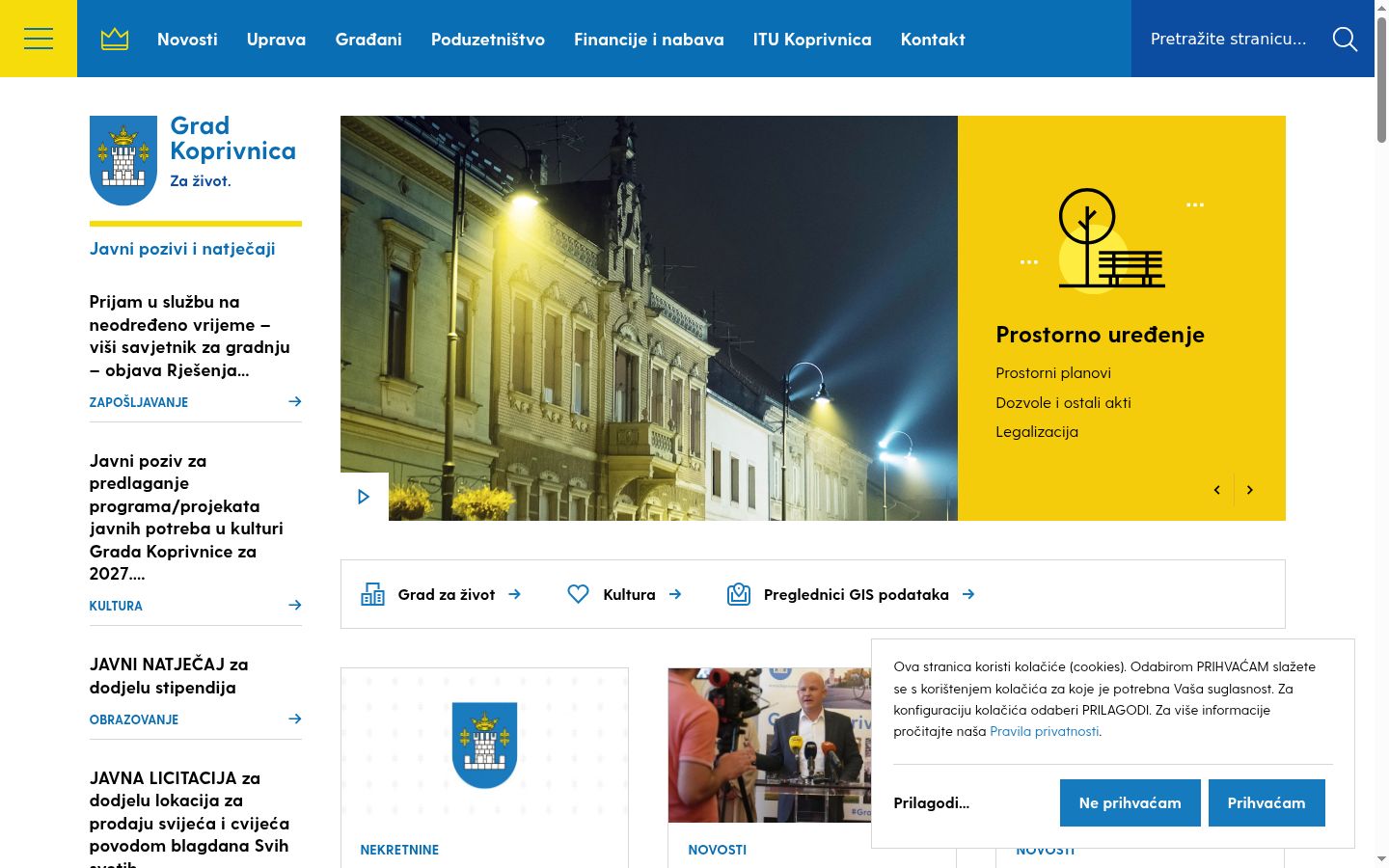Open Javni pozivi i natječaji link

(182, 249)
